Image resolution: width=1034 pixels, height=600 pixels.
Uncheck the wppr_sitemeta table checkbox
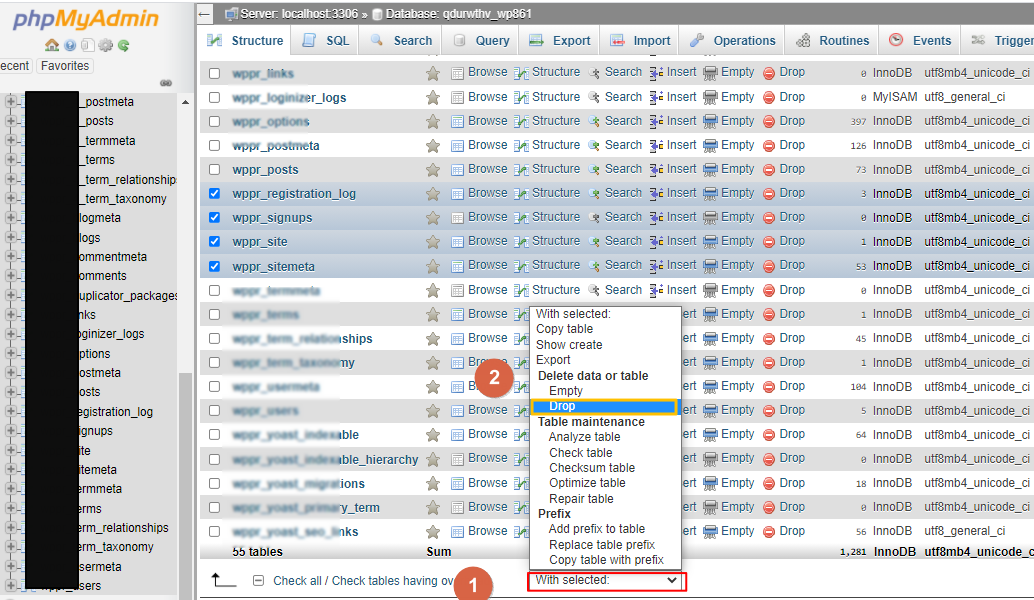214,266
